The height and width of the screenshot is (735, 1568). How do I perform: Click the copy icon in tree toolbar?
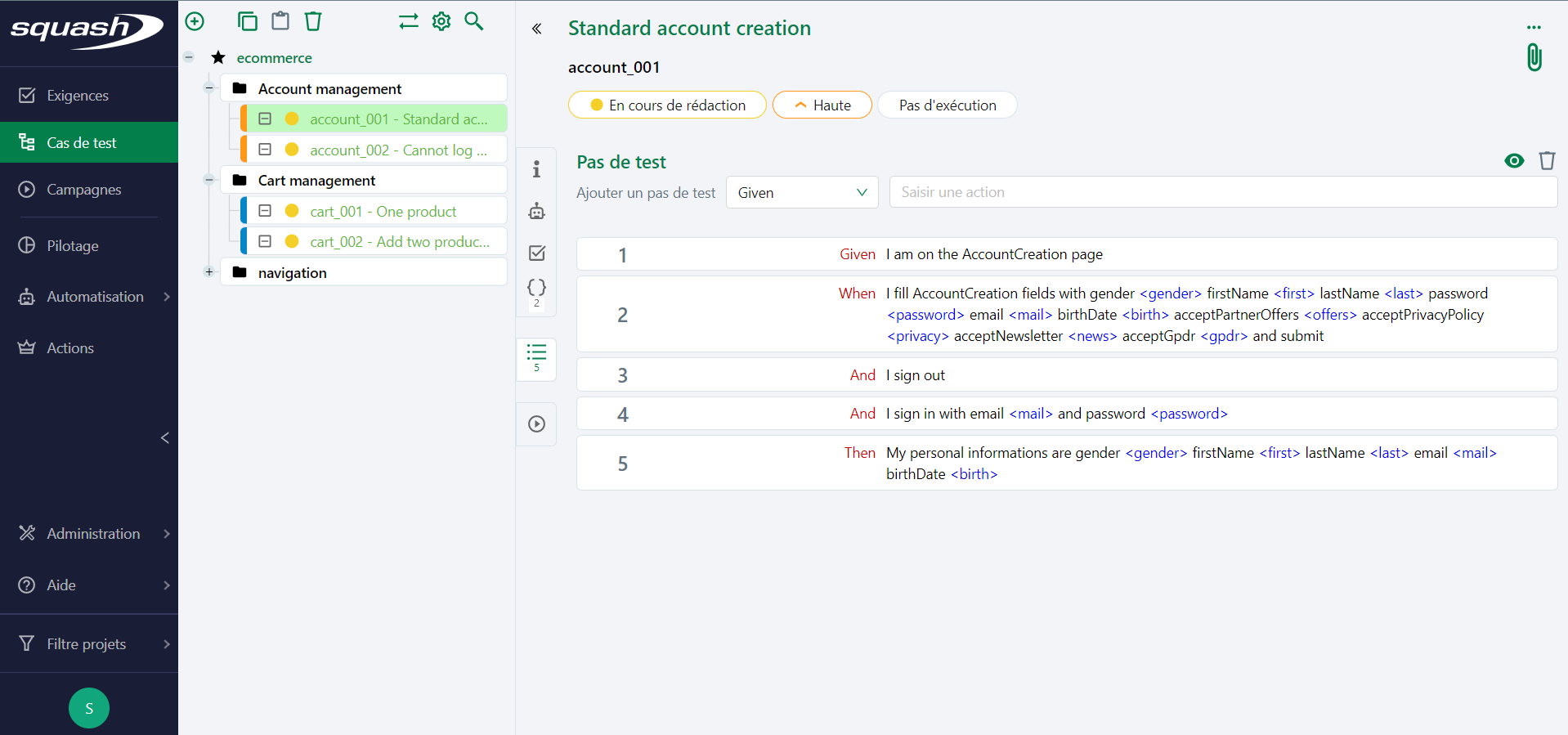pos(247,21)
